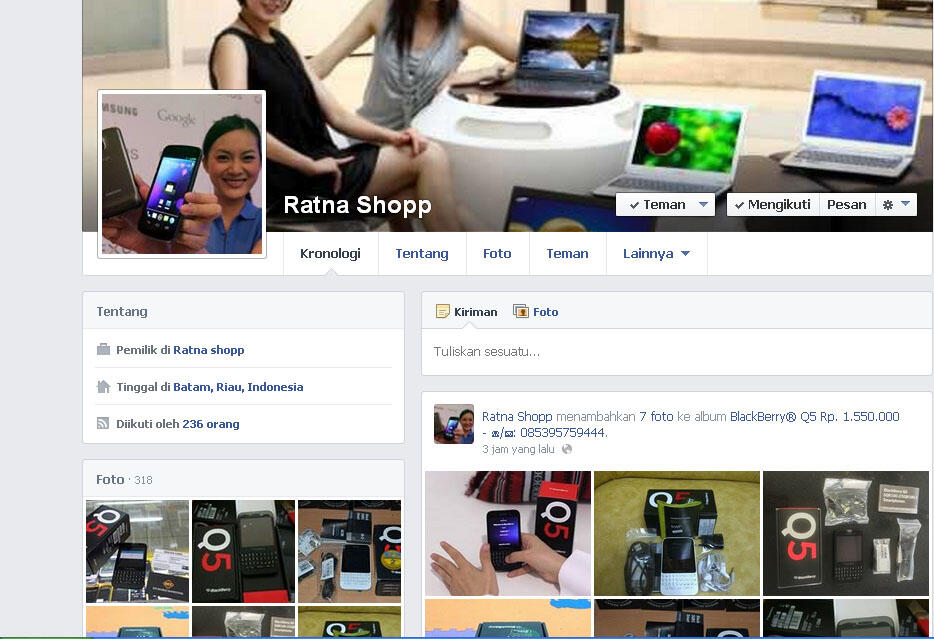The image size is (934, 639).
Task: Open the gear settings dropdown on cover
Action: click(x=896, y=205)
